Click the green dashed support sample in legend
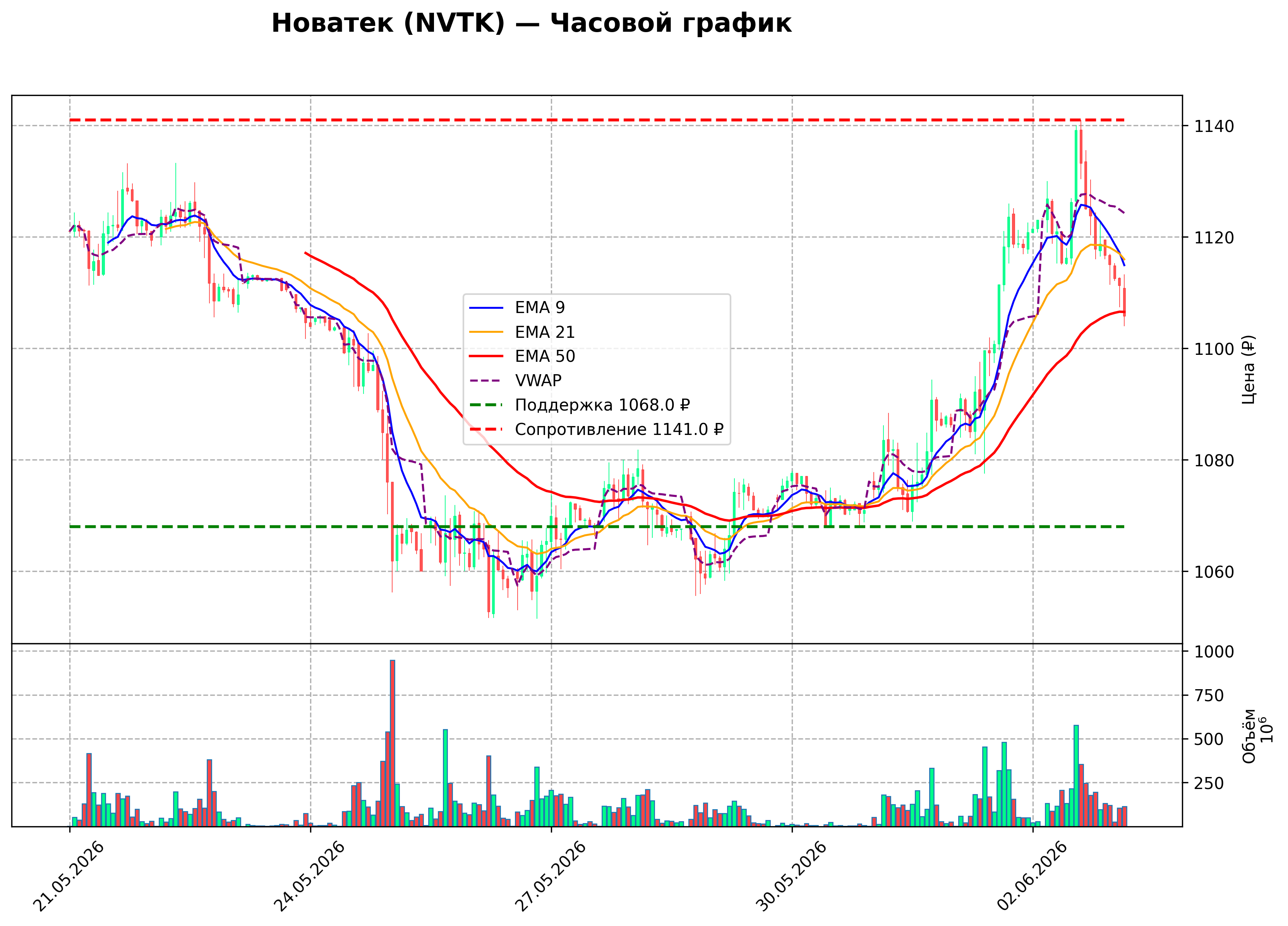 pyautogui.click(x=486, y=406)
